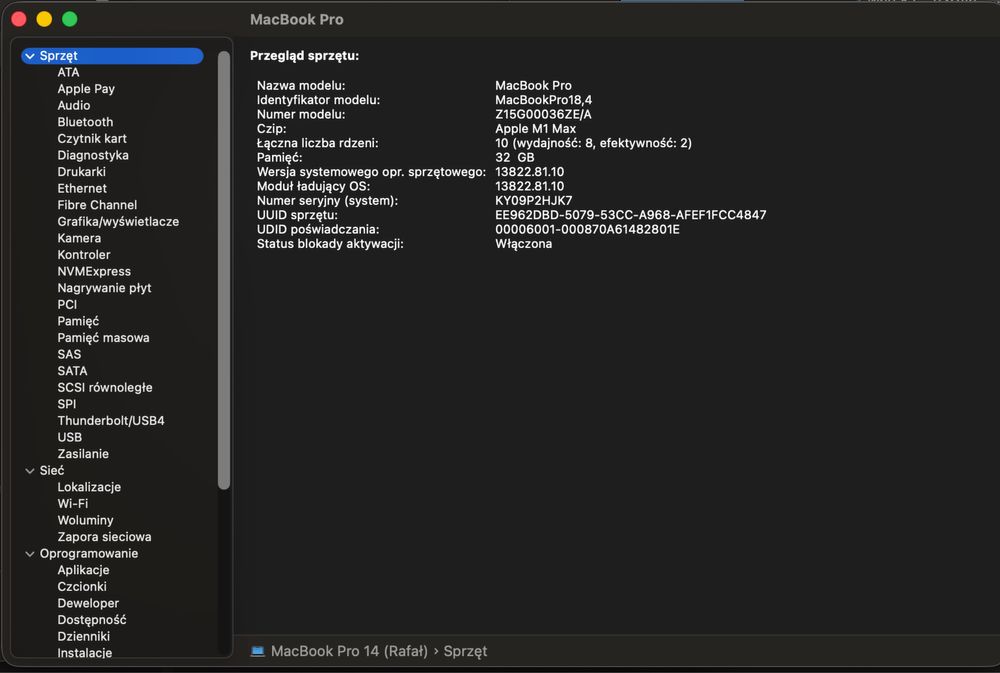Collapse the Oprogramowanie section chevron
Screen dimensions: 1000x673
click(30, 554)
